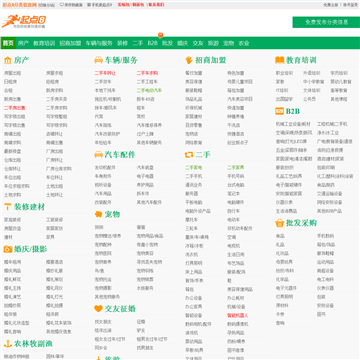Viewport: 360px width, 360px height.
Task: Open the 餐饮加盟 link
Action: pyautogui.click(x=194, y=73)
